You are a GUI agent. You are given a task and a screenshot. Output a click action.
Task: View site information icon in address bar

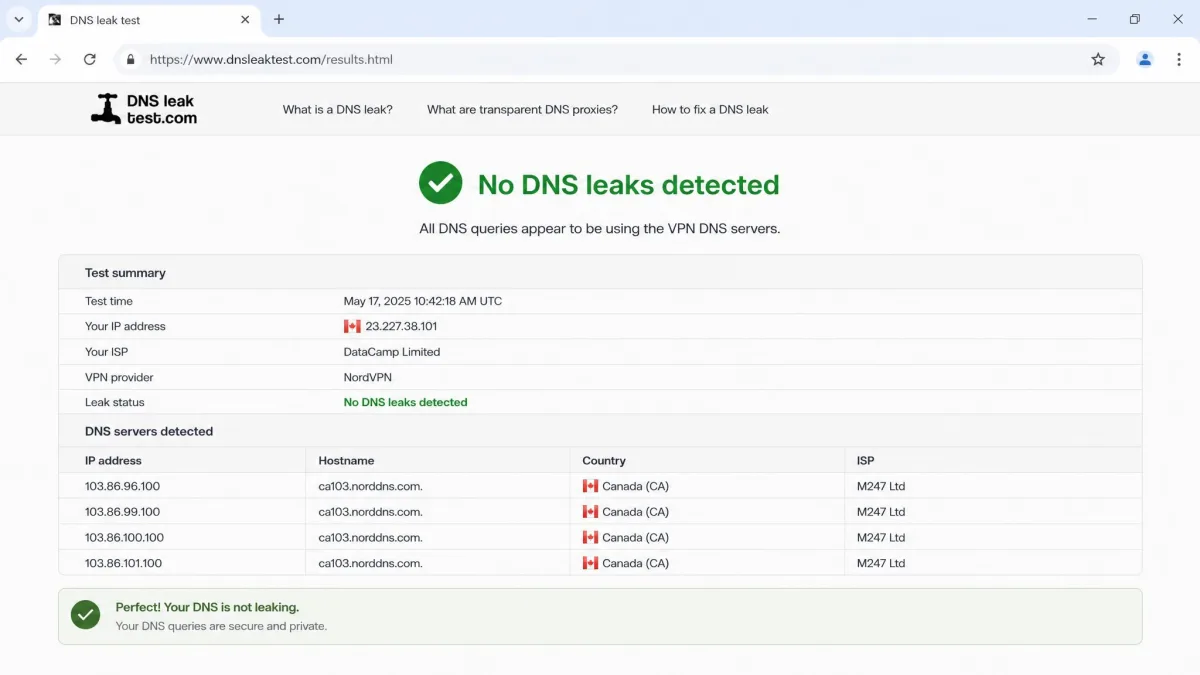(129, 59)
